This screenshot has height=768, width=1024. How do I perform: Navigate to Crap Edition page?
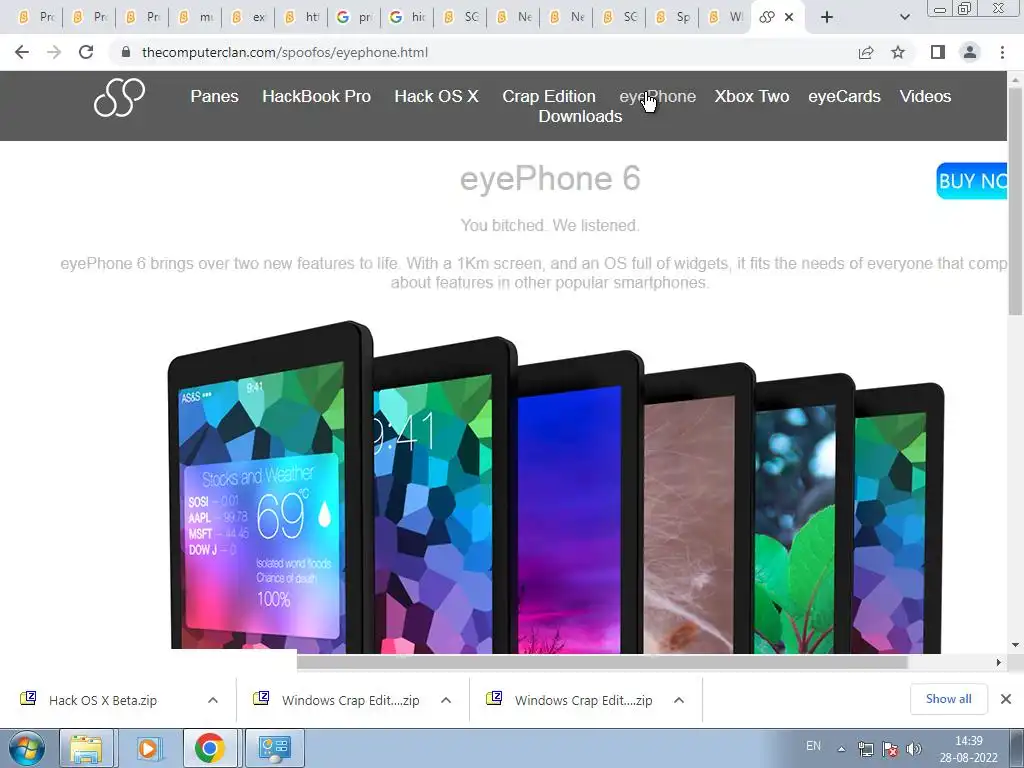point(549,96)
